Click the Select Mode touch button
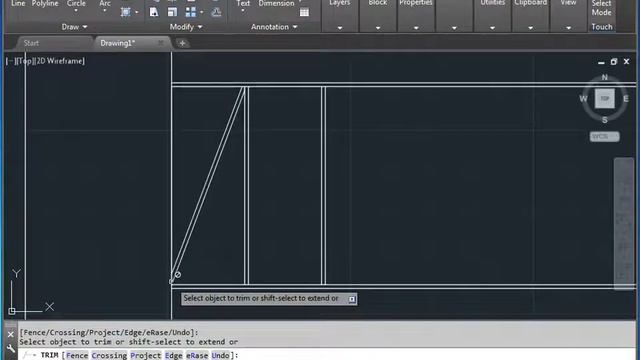The width and height of the screenshot is (640, 360). point(602,8)
